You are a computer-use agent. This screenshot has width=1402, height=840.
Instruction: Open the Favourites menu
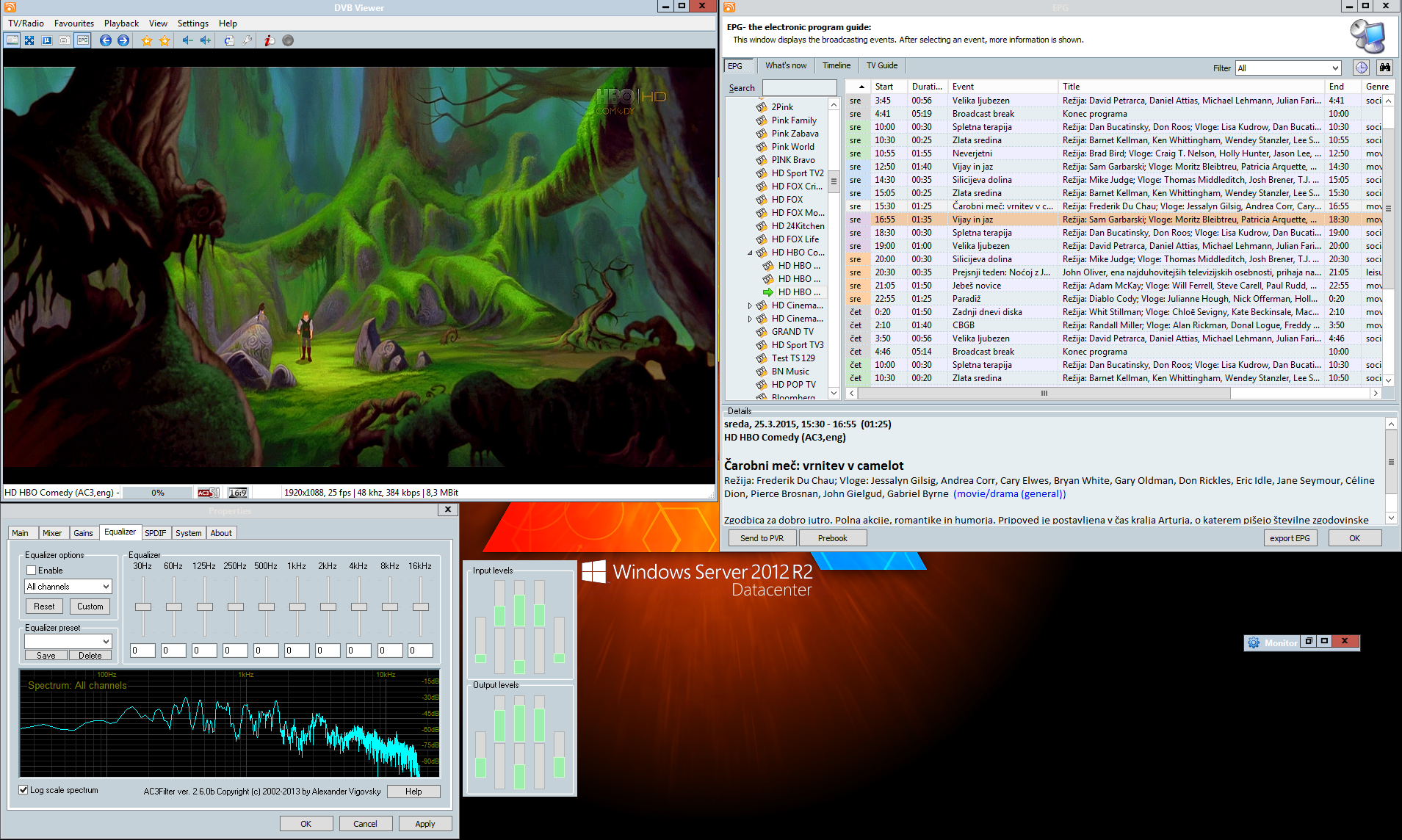click(74, 23)
